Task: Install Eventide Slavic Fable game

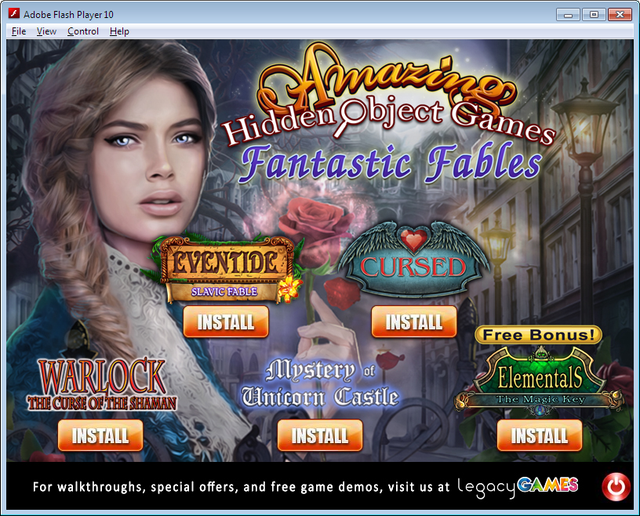Action: 226,322
